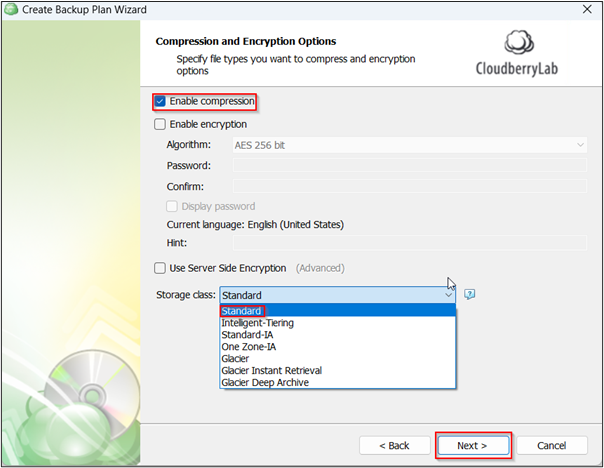
Task: Go back with the Back button
Action: pos(393,445)
